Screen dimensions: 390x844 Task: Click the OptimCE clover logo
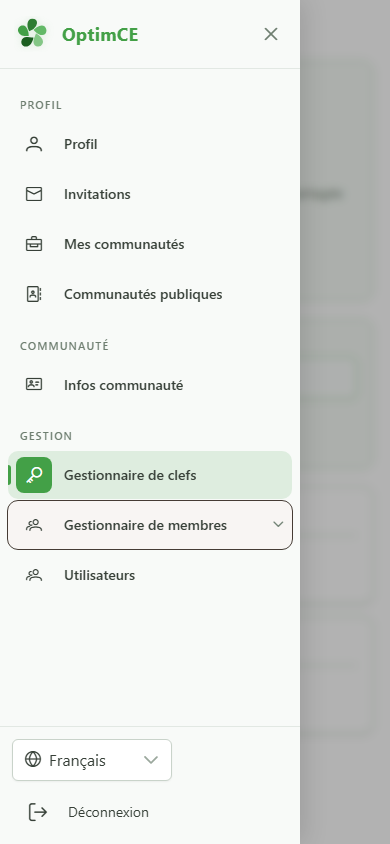coord(32,33)
